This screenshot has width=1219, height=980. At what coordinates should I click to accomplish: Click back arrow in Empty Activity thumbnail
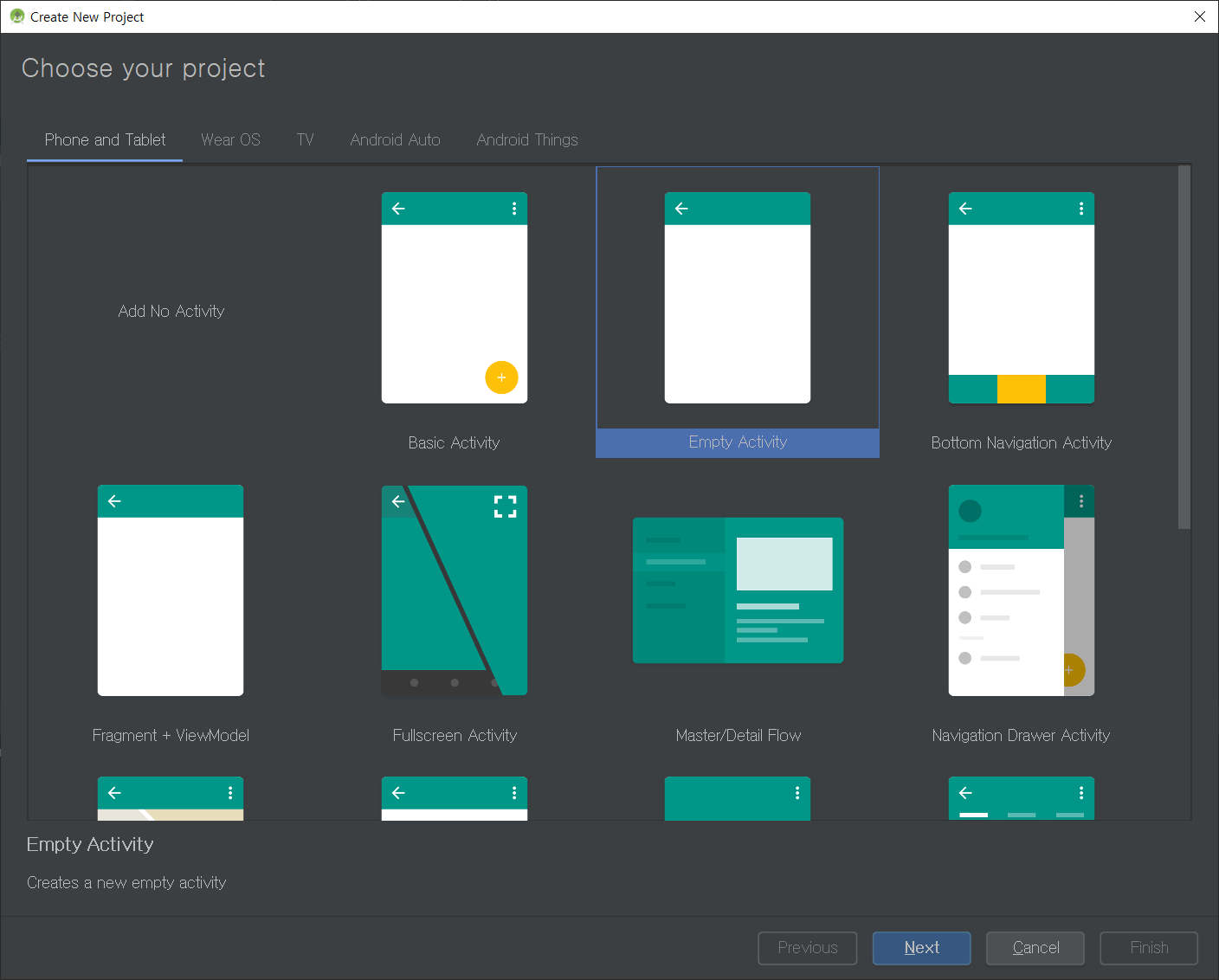(x=681, y=209)
